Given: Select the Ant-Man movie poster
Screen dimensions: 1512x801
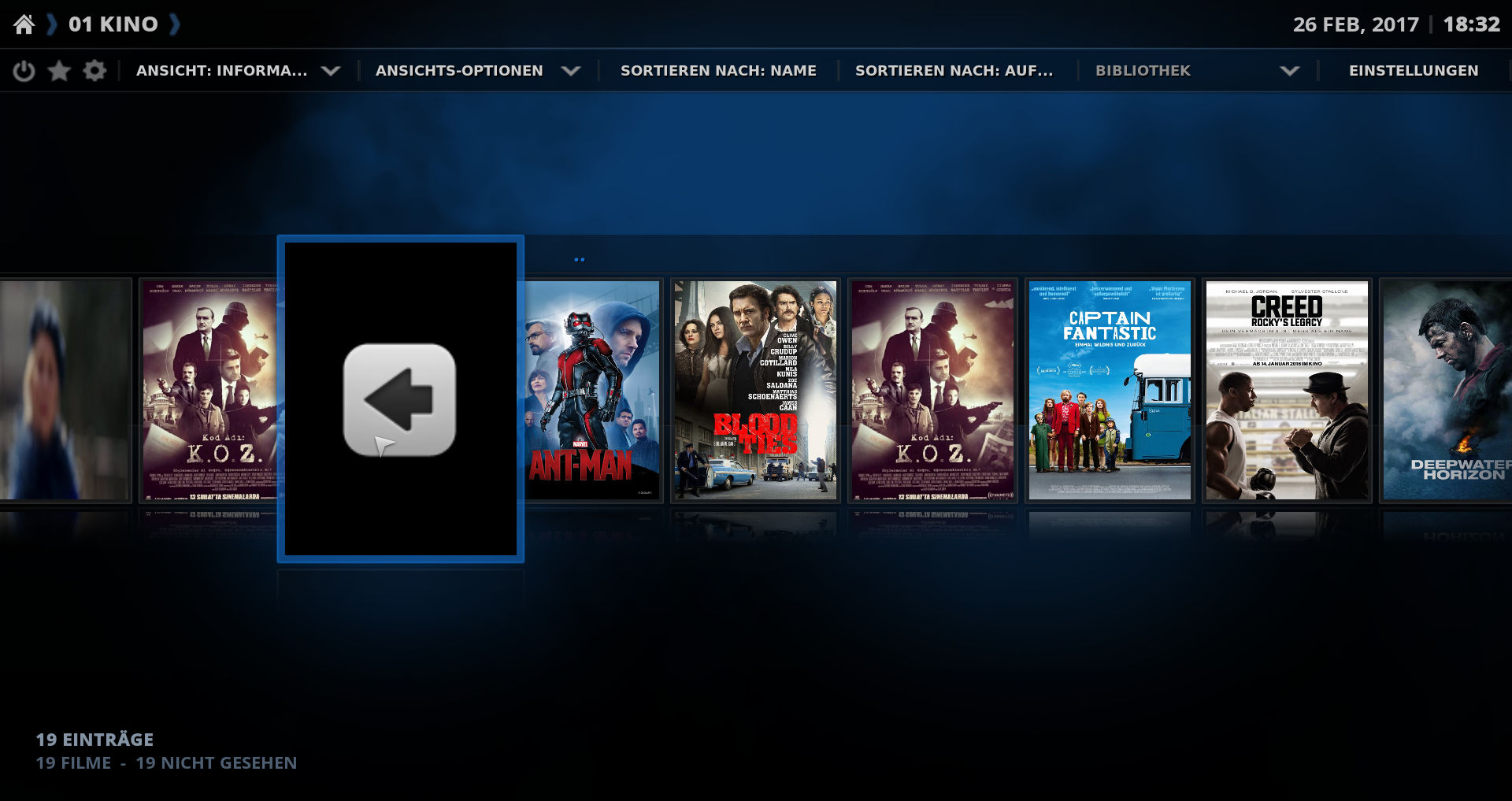Looking at the screenshot, I should (x=592, y=390).
